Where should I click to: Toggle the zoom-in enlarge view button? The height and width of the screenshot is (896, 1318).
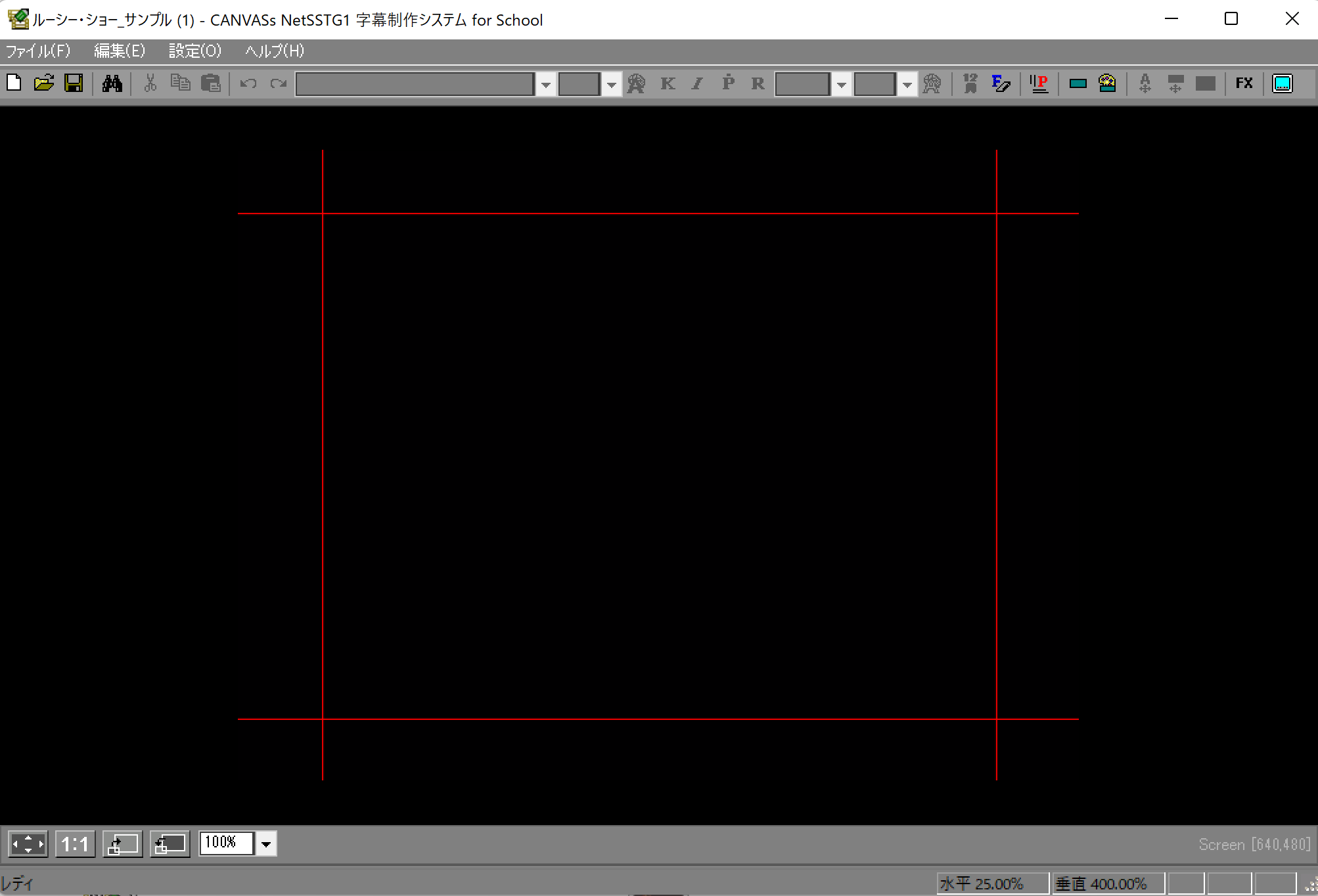tap(123, 844)
